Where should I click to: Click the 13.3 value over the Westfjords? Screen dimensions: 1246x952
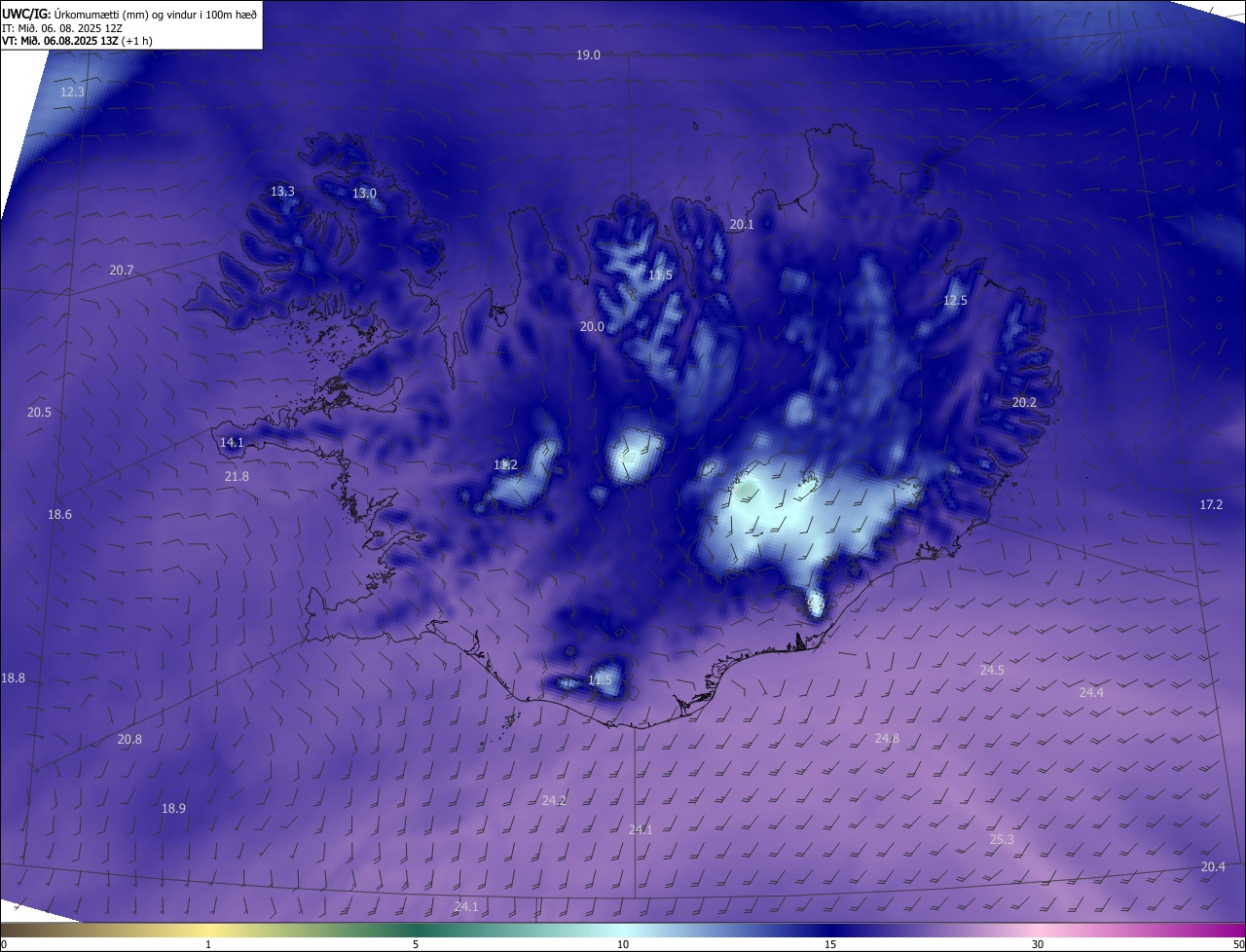[282, 192]
